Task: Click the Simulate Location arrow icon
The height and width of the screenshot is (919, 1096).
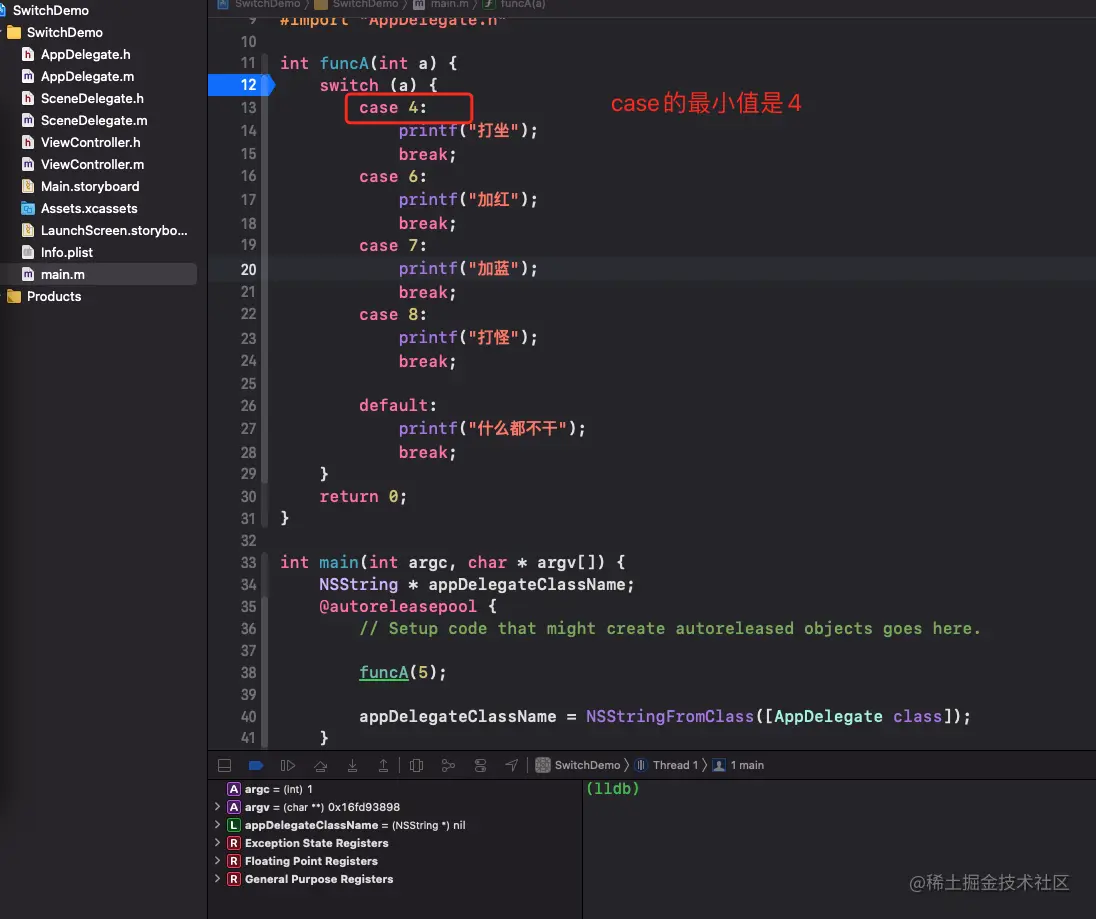Action: tap(512, 765)
